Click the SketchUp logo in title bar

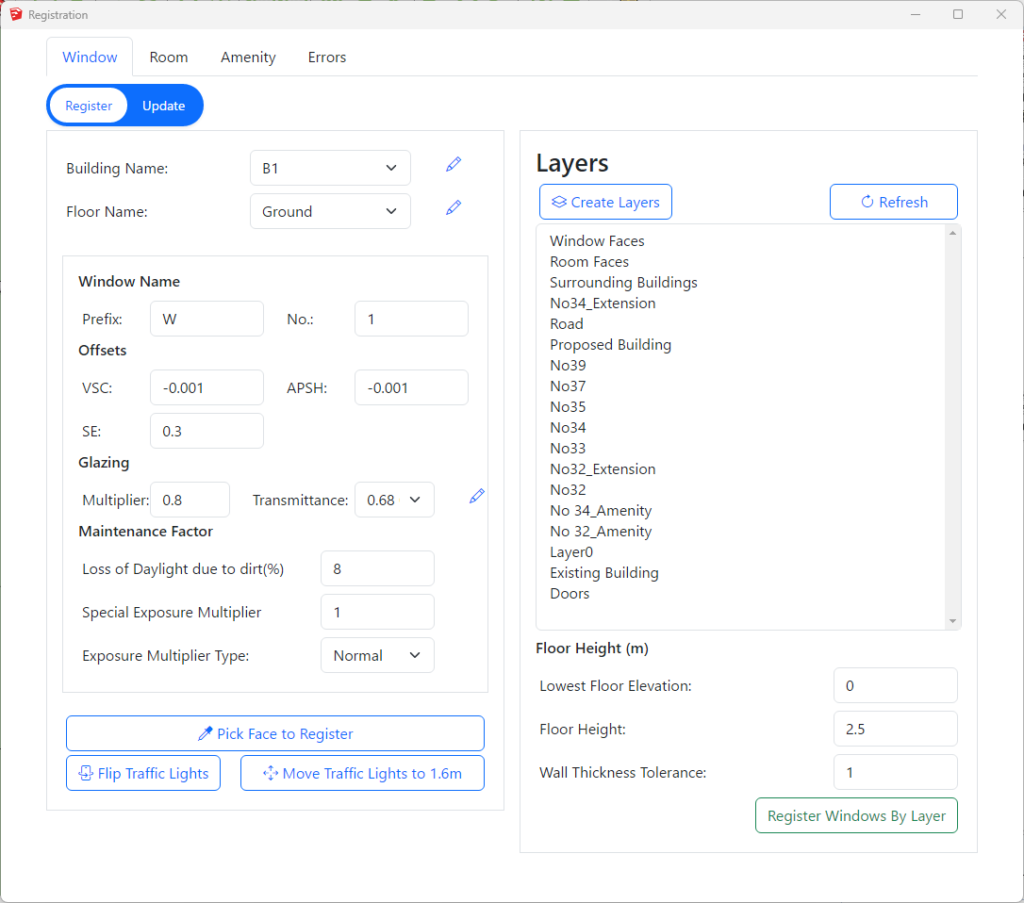point(14,14)
